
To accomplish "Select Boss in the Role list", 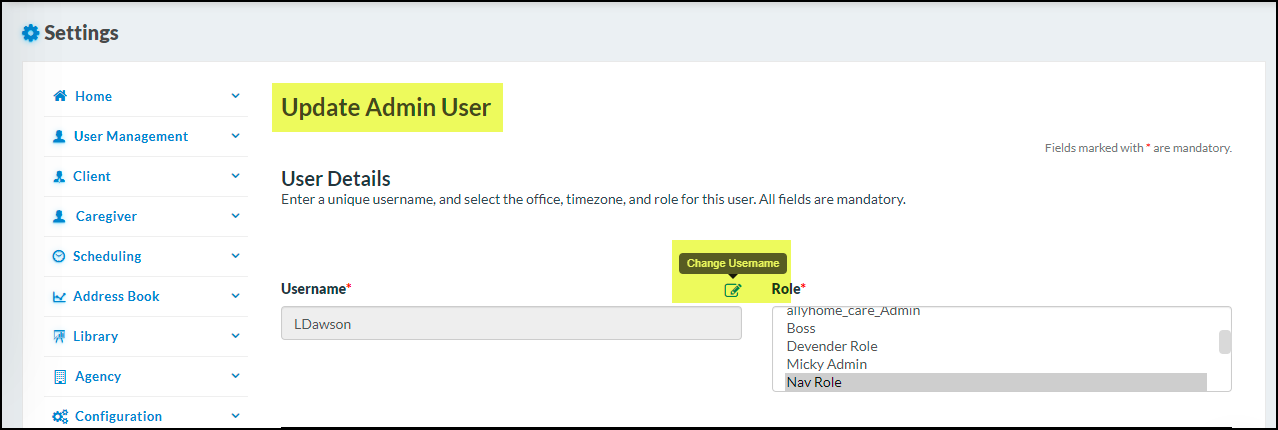I will (801, 328).
